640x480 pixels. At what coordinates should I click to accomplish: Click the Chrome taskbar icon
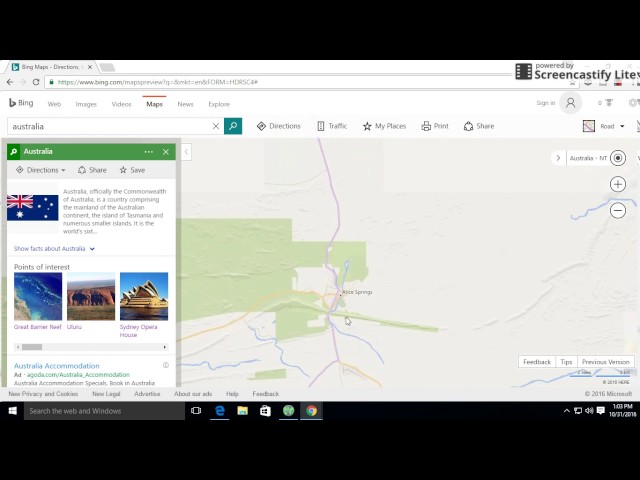[x=311, y=411]
